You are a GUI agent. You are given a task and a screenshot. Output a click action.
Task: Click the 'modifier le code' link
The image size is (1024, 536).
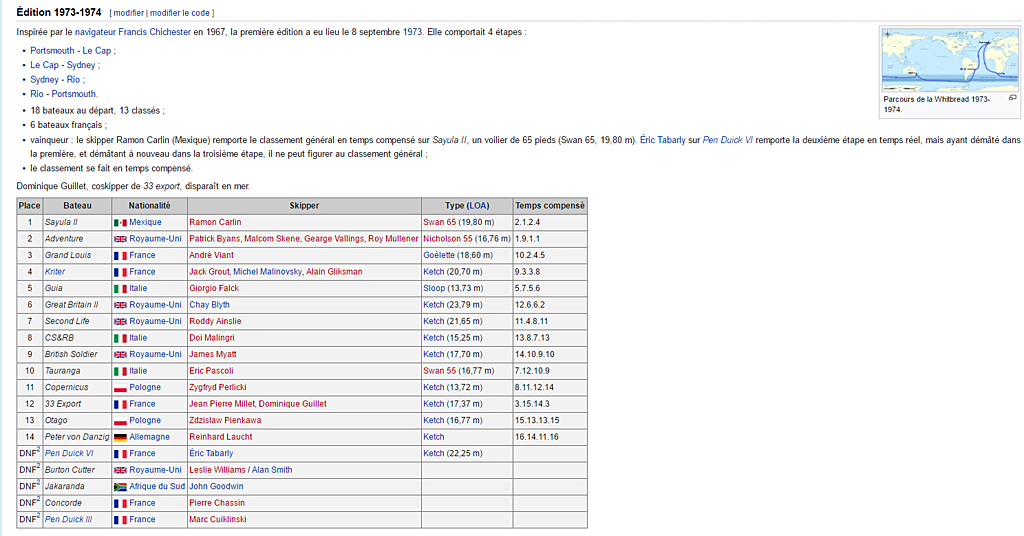[180, 13]
